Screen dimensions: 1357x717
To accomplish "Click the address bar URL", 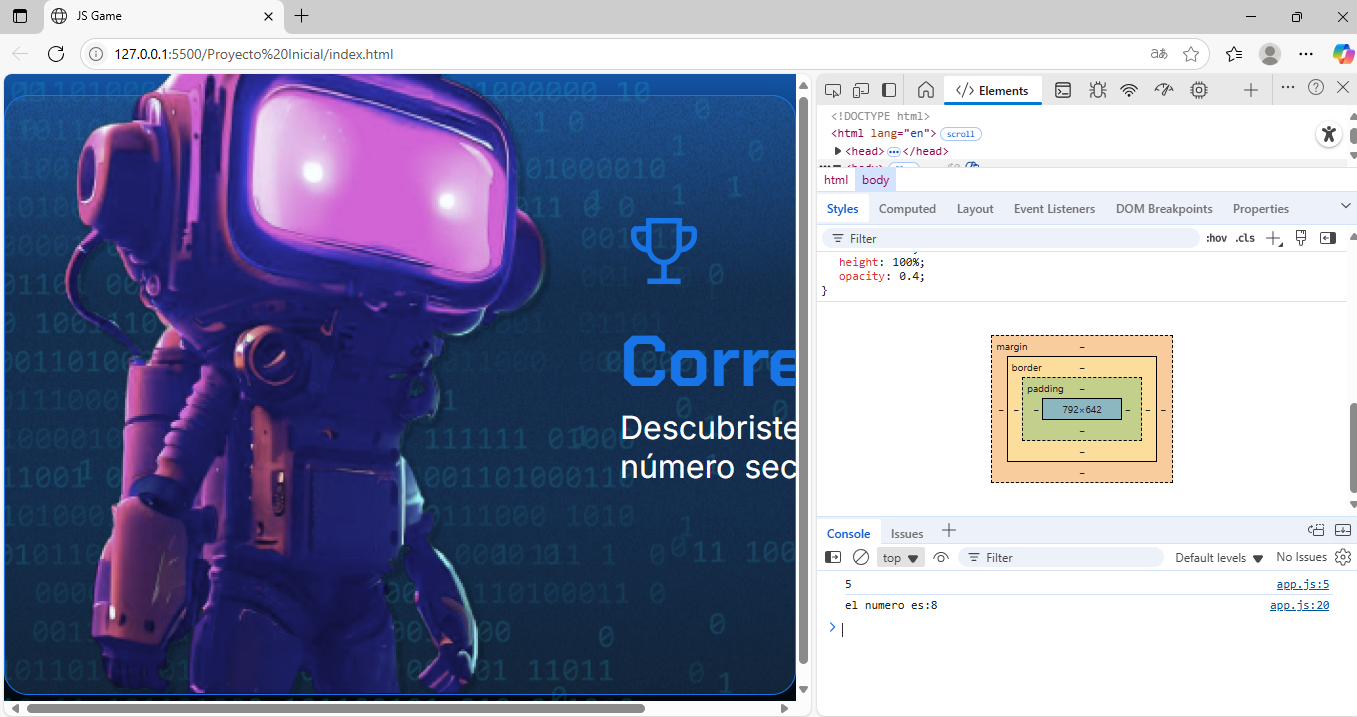I will [254, 54].
